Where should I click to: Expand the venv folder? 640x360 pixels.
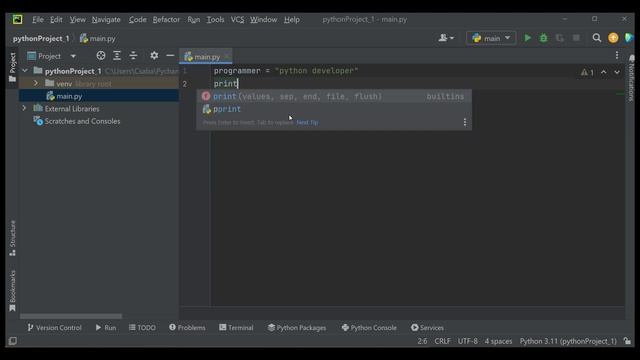[36, 83]
